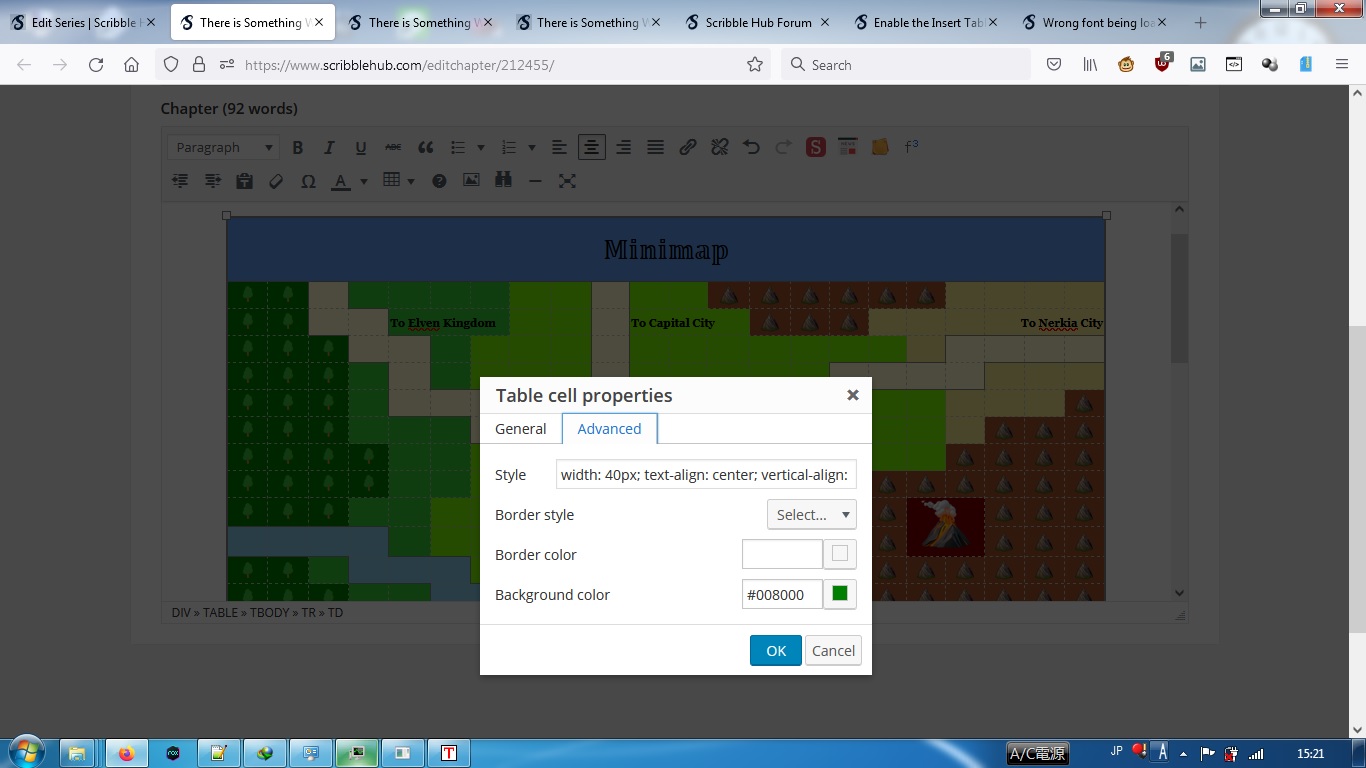
Task: Click the special character omega icon
Action: point(308,181)
